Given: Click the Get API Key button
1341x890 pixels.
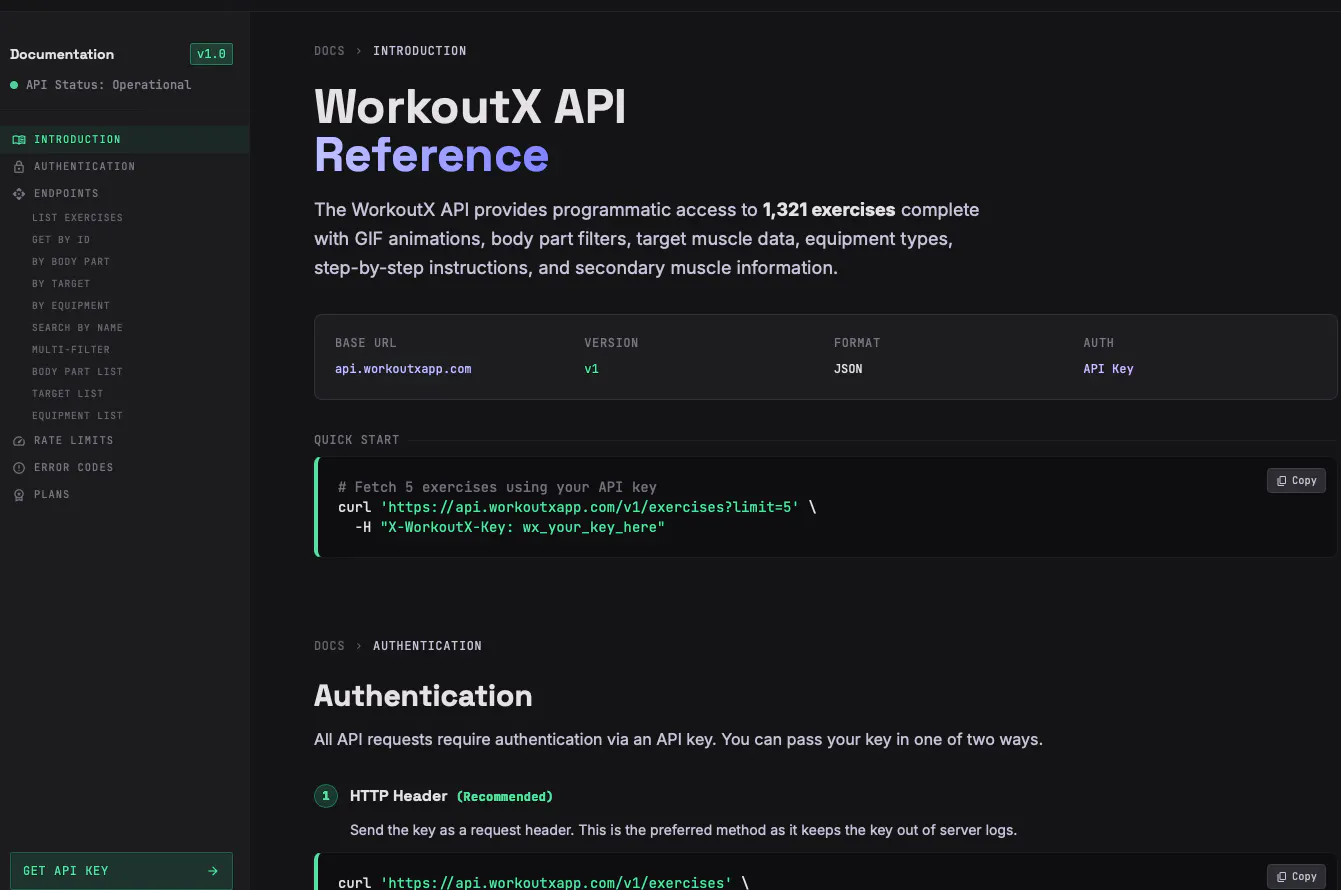Looking at the screenshot, I should pos(121,871).
